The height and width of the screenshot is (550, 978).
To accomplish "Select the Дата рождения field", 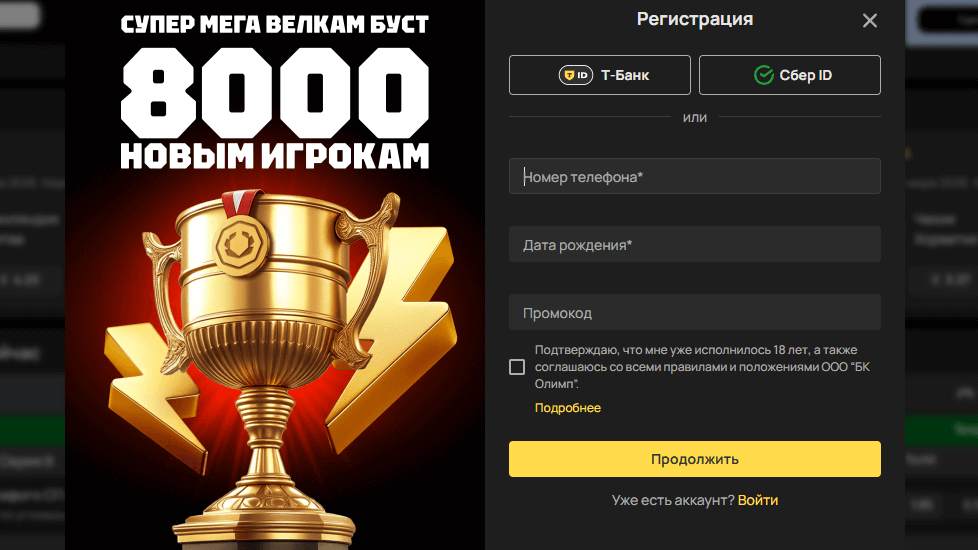I will click(695, 244).
